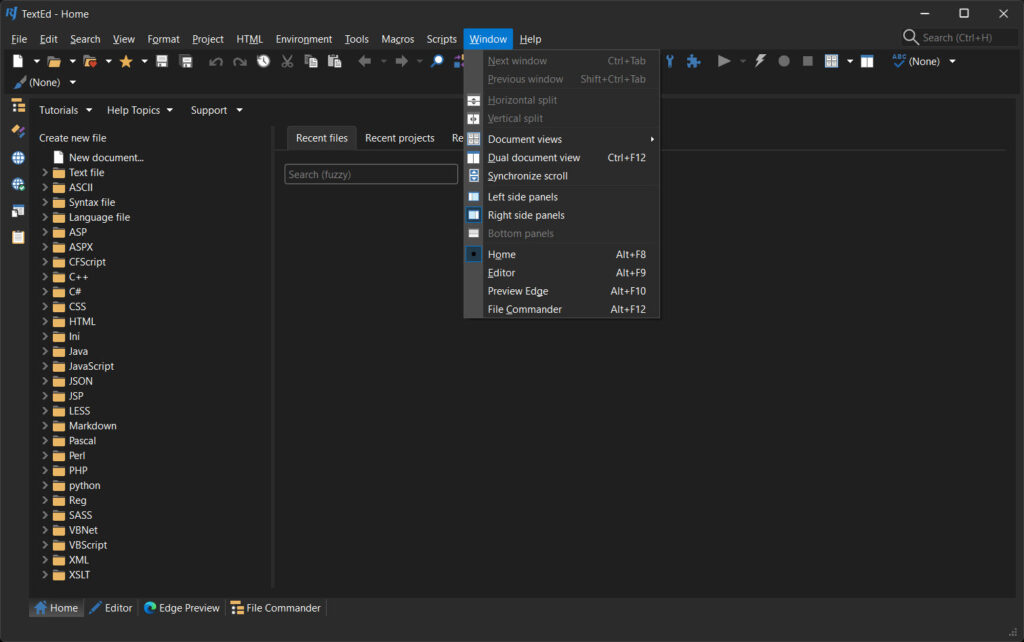This screenshot has width=1024, height=642.
Task: Select the XSLT entry in file list
Action: point(80,575)
